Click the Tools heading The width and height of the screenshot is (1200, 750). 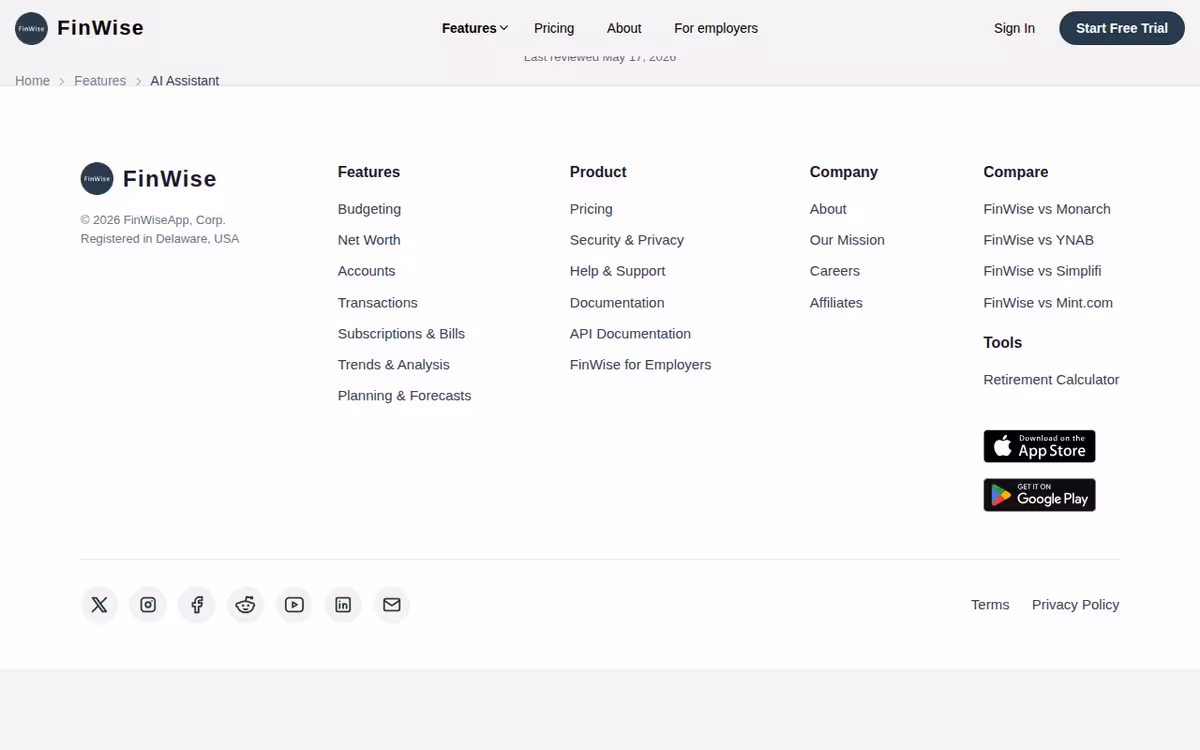point(1002,343)
